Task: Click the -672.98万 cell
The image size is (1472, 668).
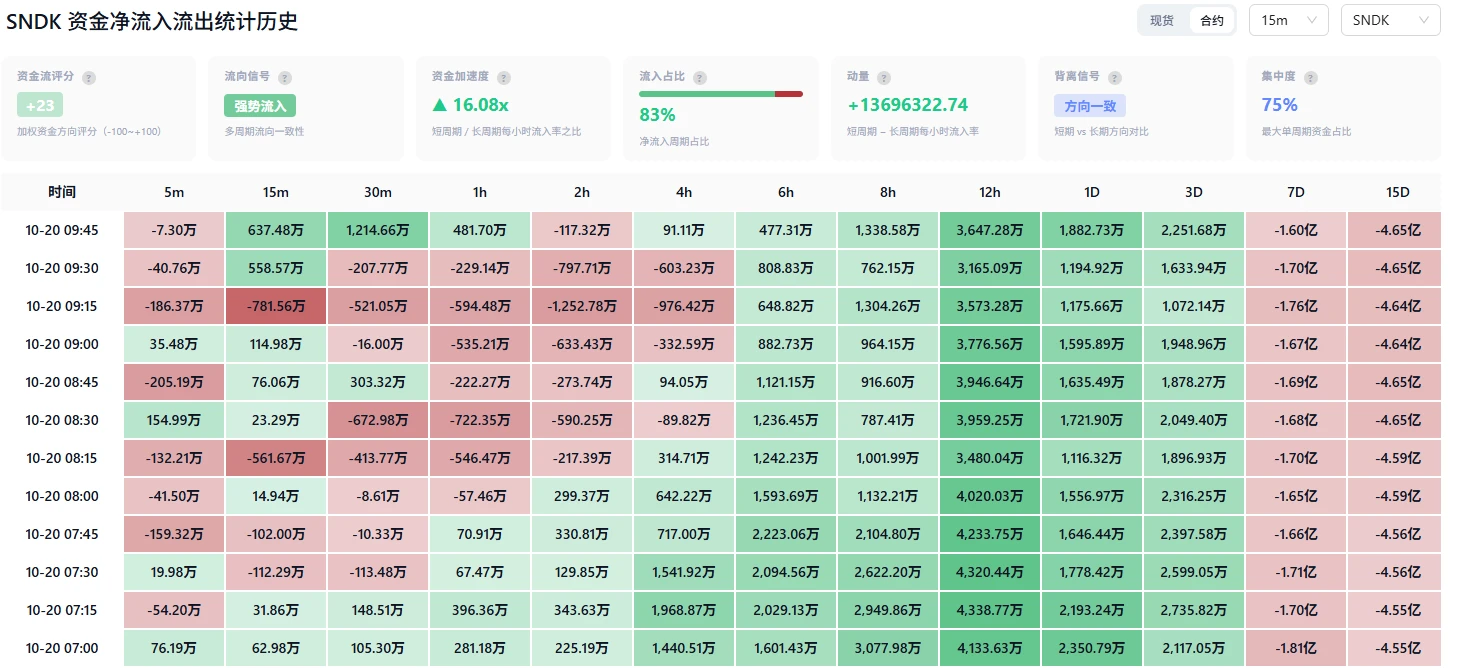Action: pos(378,420)
